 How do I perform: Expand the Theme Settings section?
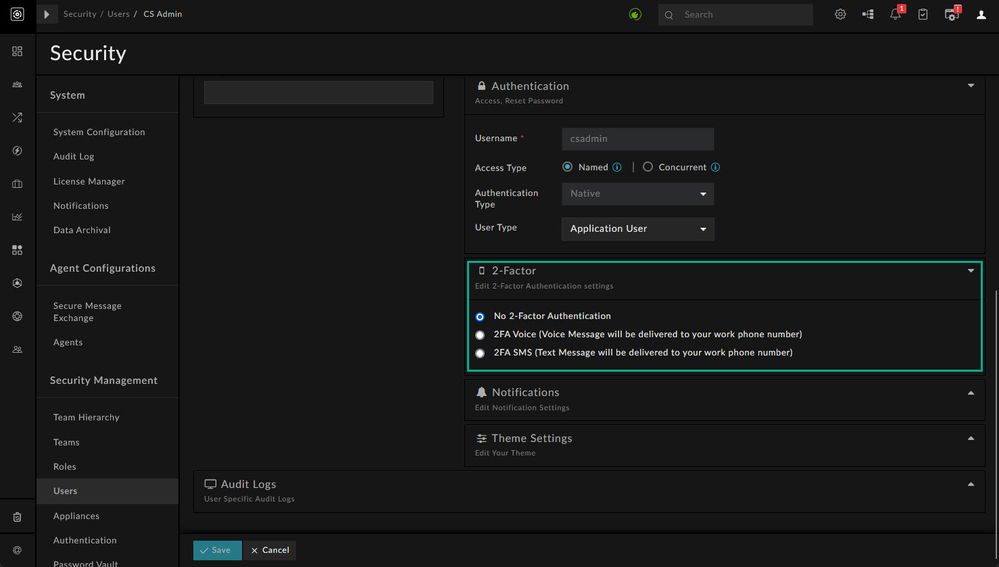[x=970, y=439]
